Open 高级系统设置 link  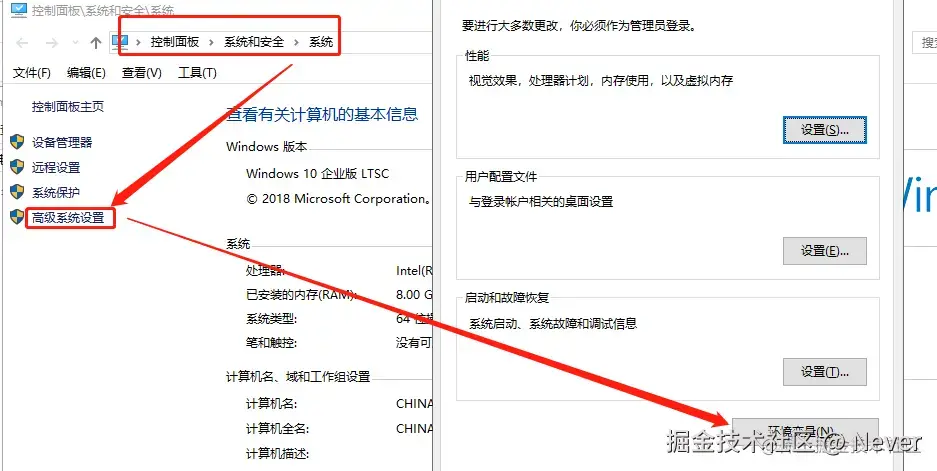click(68, 218)
